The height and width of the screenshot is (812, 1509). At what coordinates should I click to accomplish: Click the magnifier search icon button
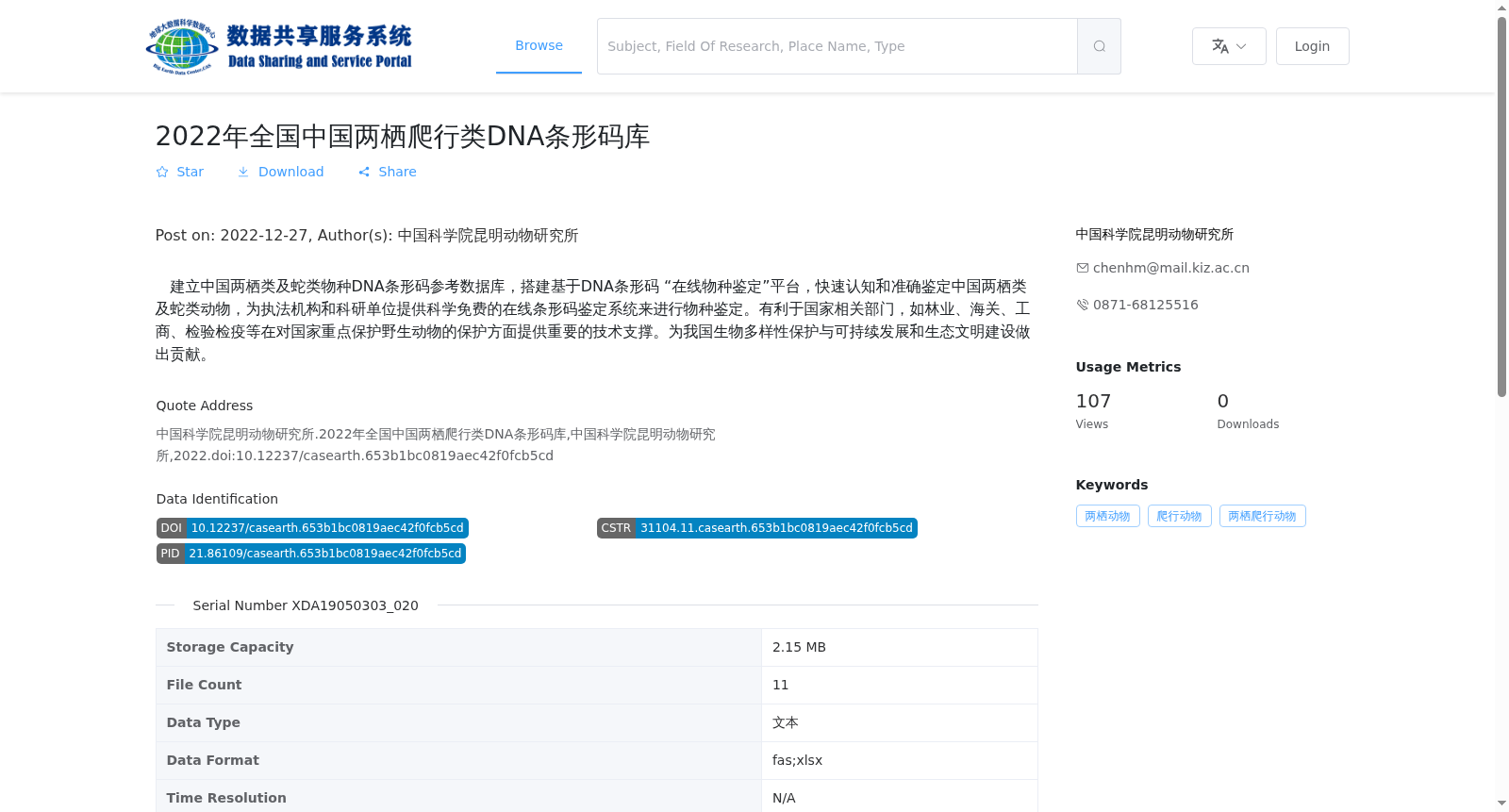(x=1099, y=46)
